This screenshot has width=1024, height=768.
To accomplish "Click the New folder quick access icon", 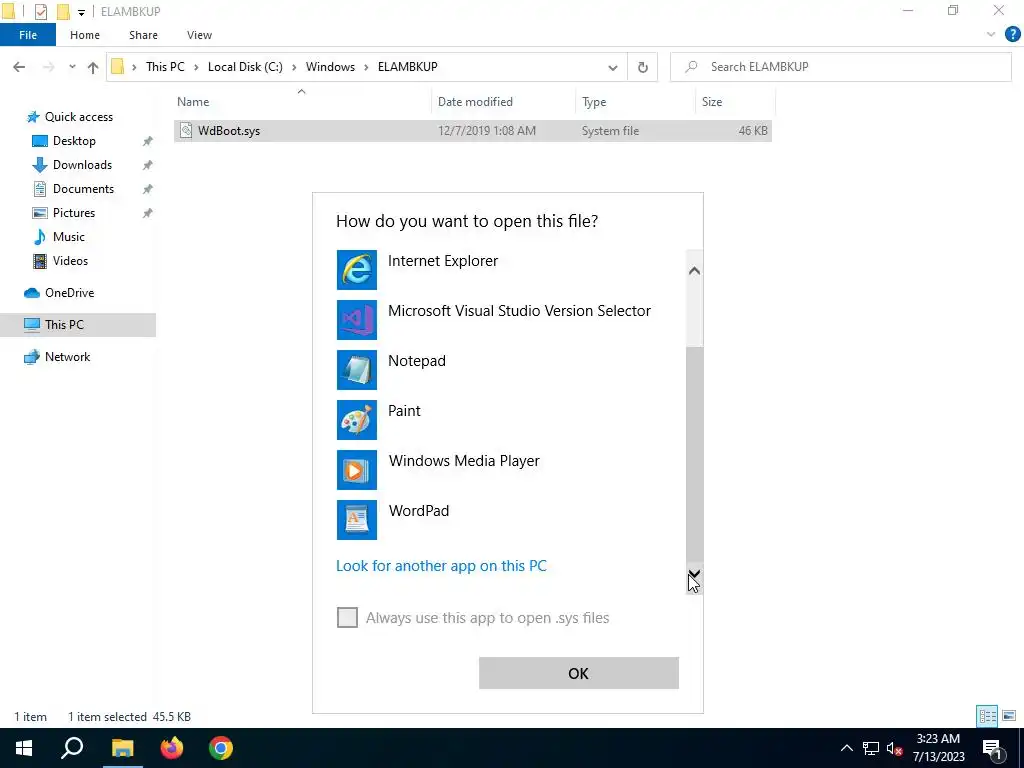I will pyautogui.click(x=63, y=12).
